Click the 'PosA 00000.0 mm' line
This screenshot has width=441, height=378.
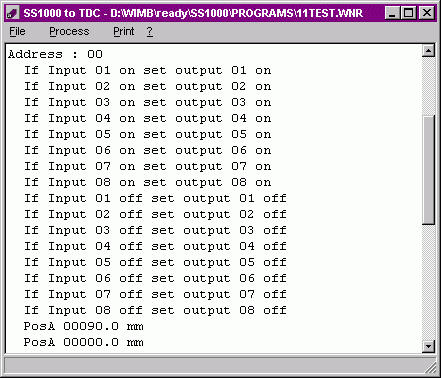click(83, 342)
